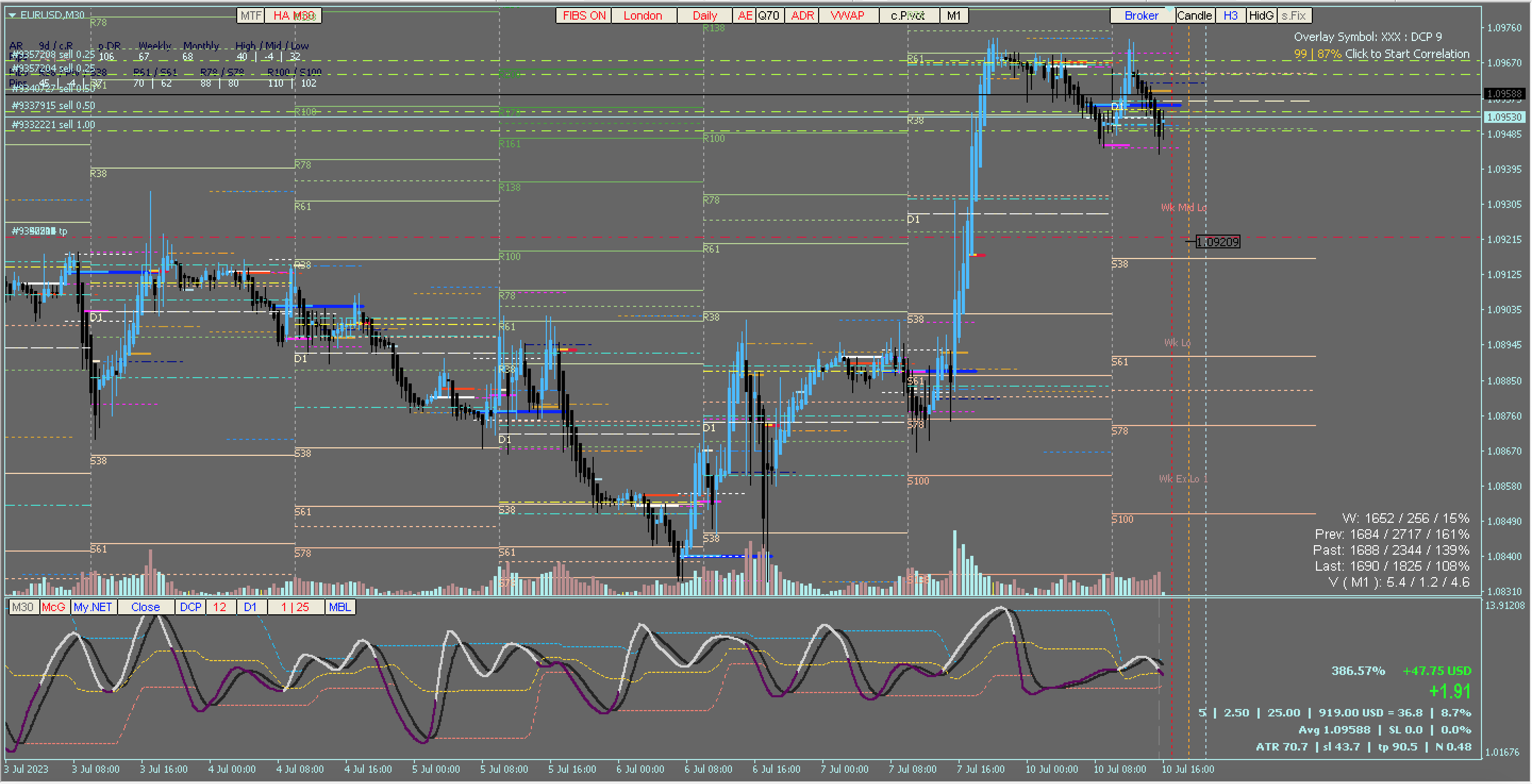This screenshot has height=784, width=1532.
Task: Toggle the FIBS ON button
Action: tap(584, 15)
